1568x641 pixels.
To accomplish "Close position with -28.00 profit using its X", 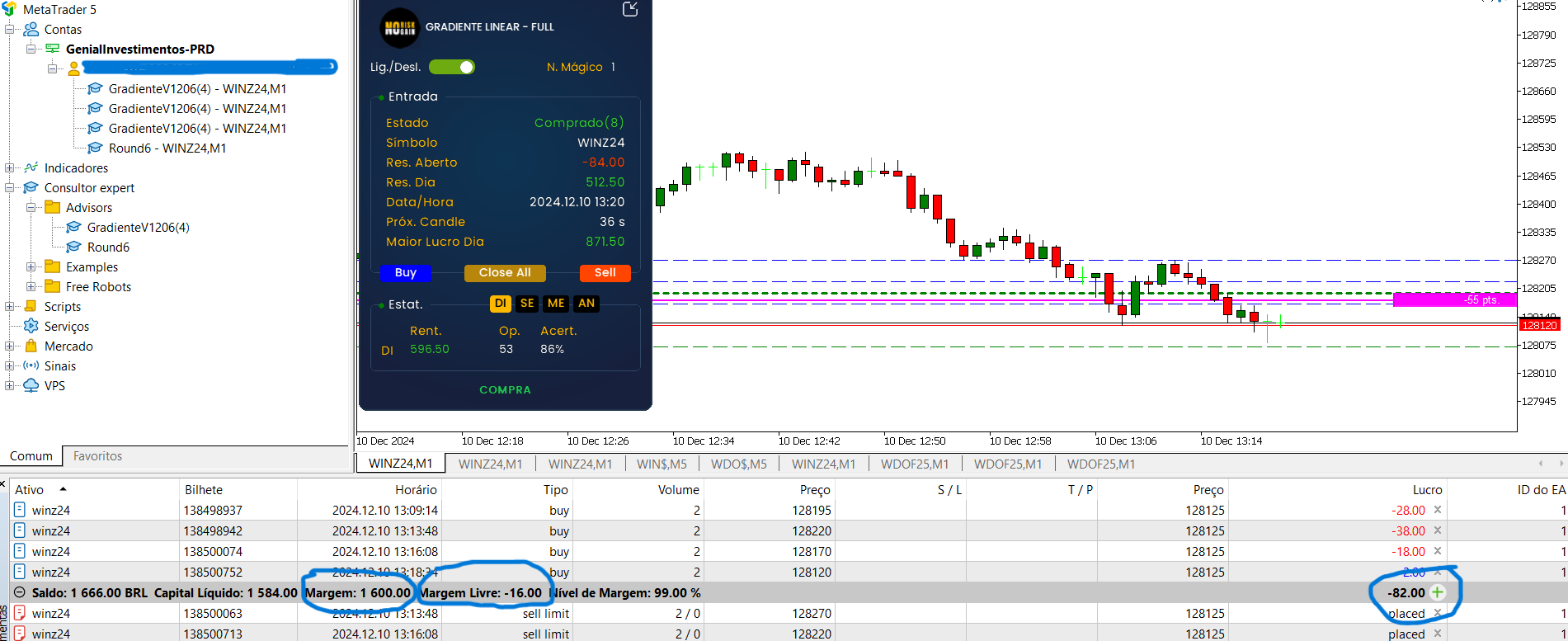I will click(1438, 510).
